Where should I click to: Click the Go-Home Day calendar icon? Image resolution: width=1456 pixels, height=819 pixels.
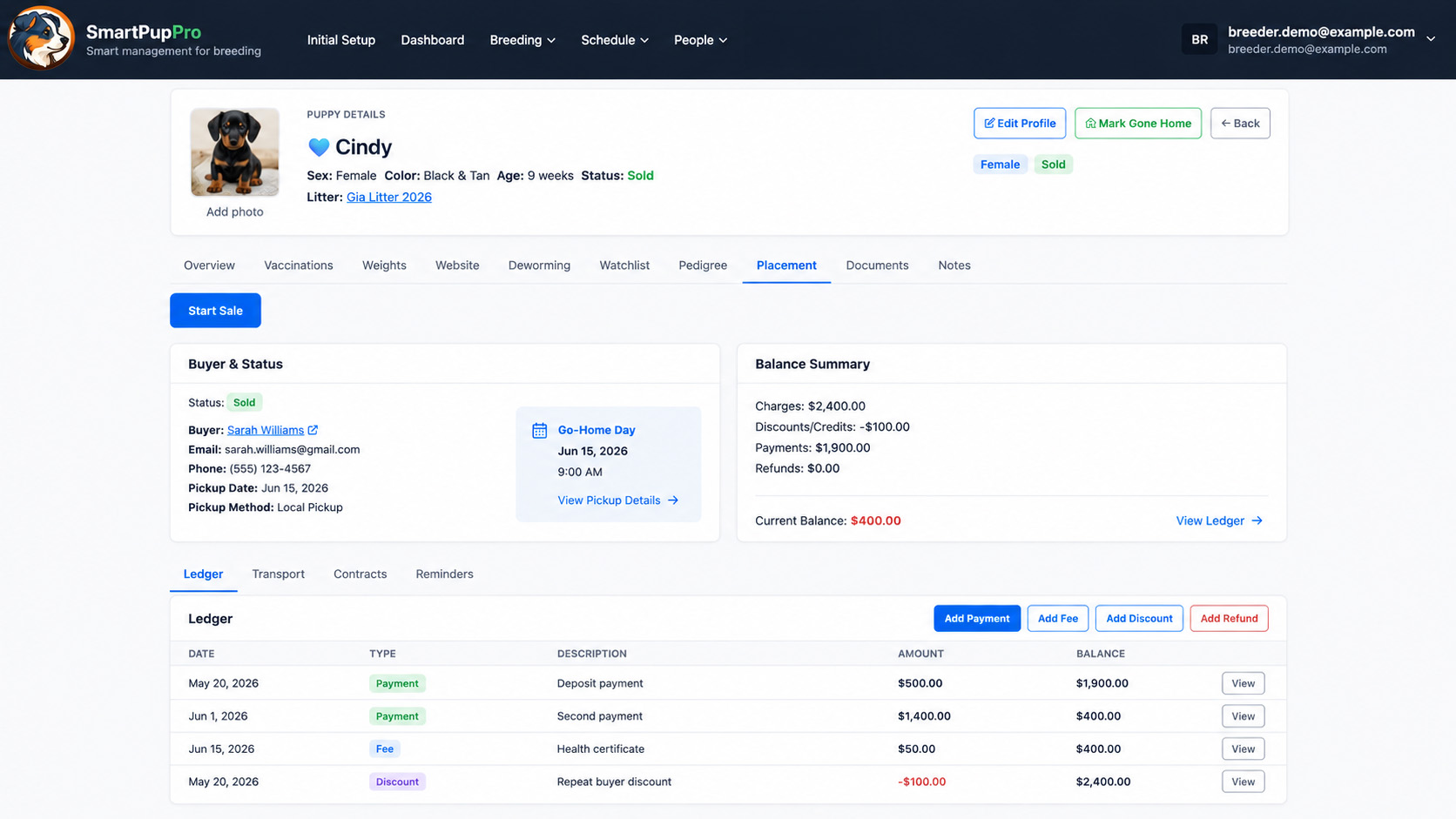pyautogui.click(x=540, y=430)
